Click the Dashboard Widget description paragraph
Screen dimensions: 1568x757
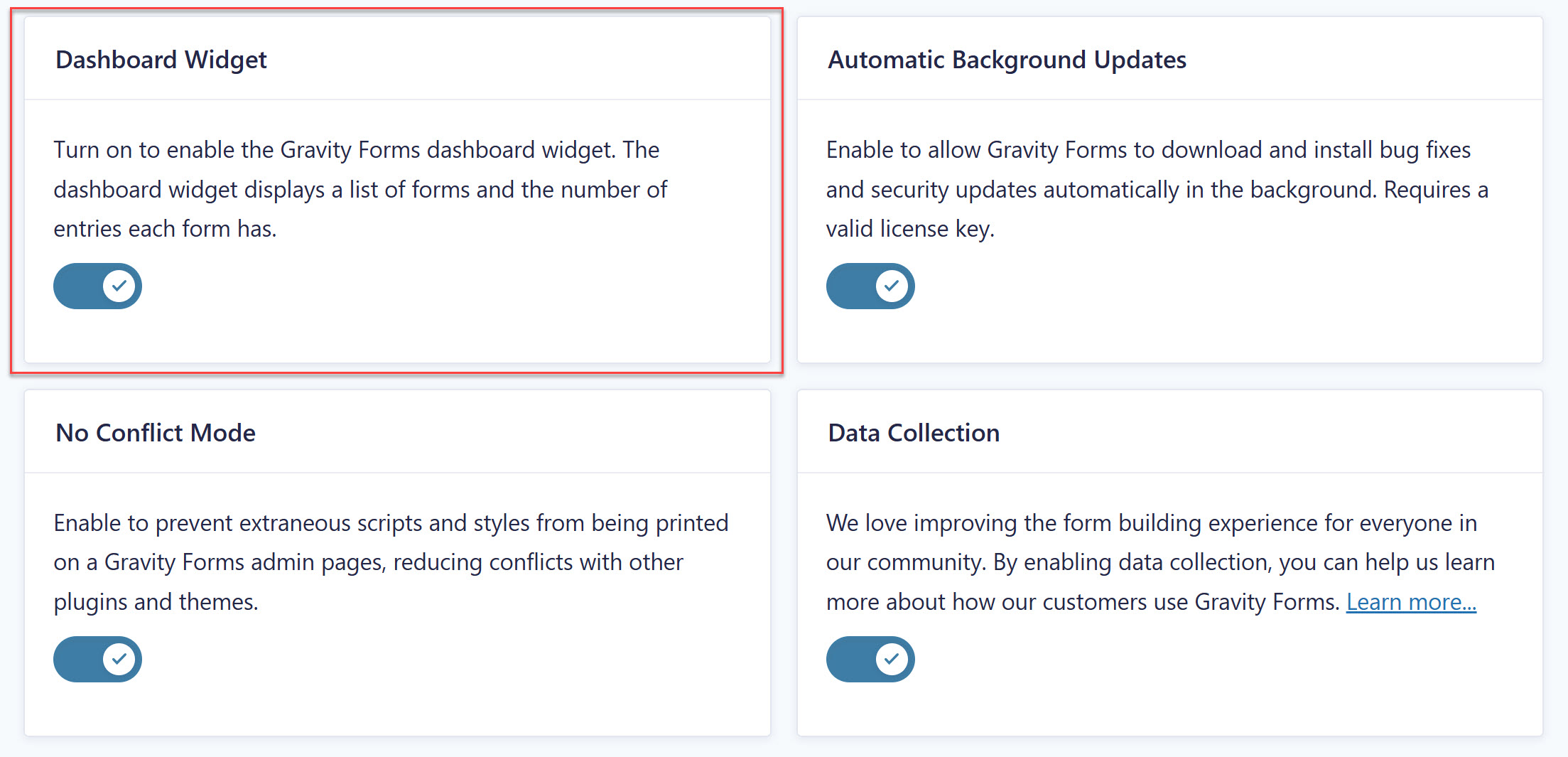tap(360, 189)
